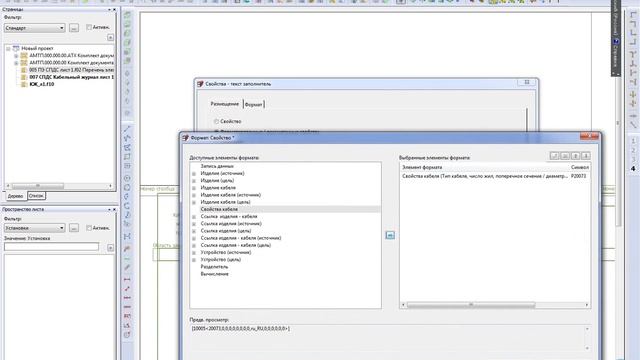Focus the Значение: Установка input field
Screen dimensions: 640x360
coord(51,247)
